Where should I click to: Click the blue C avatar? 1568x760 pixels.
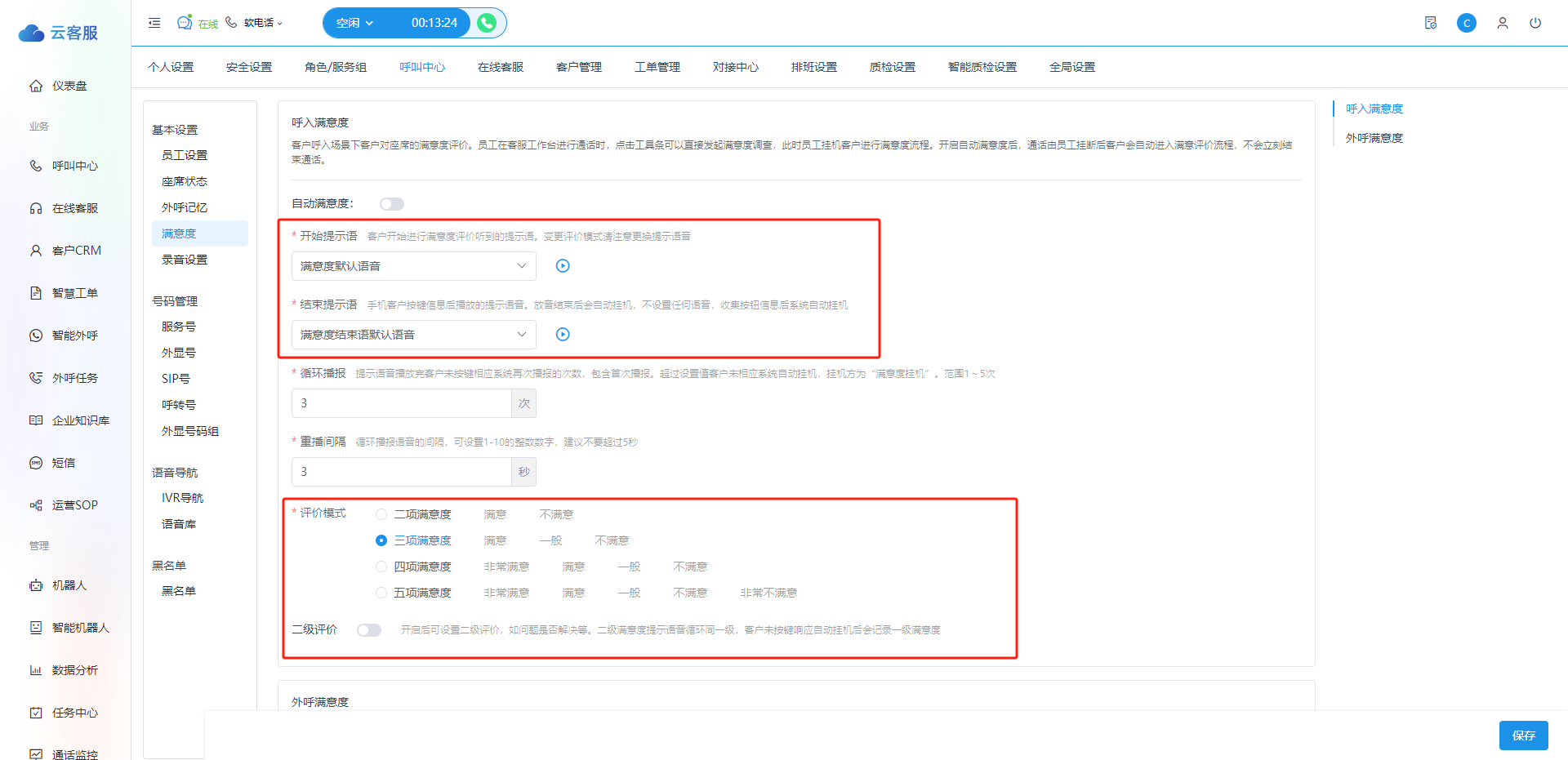(1467, 23)
